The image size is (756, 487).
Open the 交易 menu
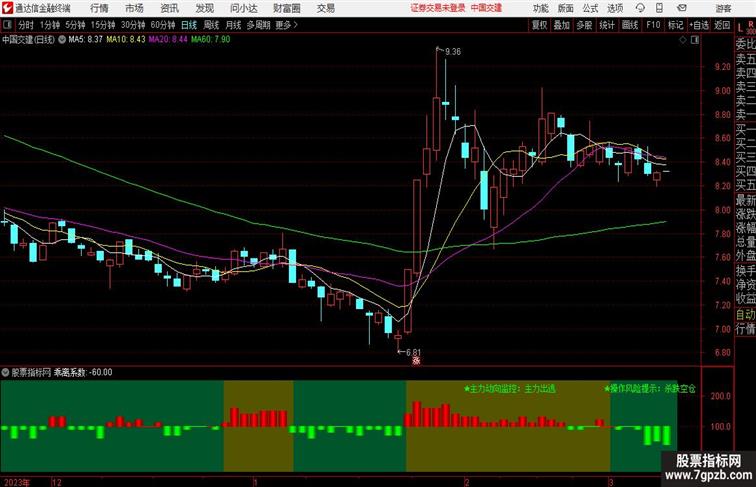coord(325,8)
